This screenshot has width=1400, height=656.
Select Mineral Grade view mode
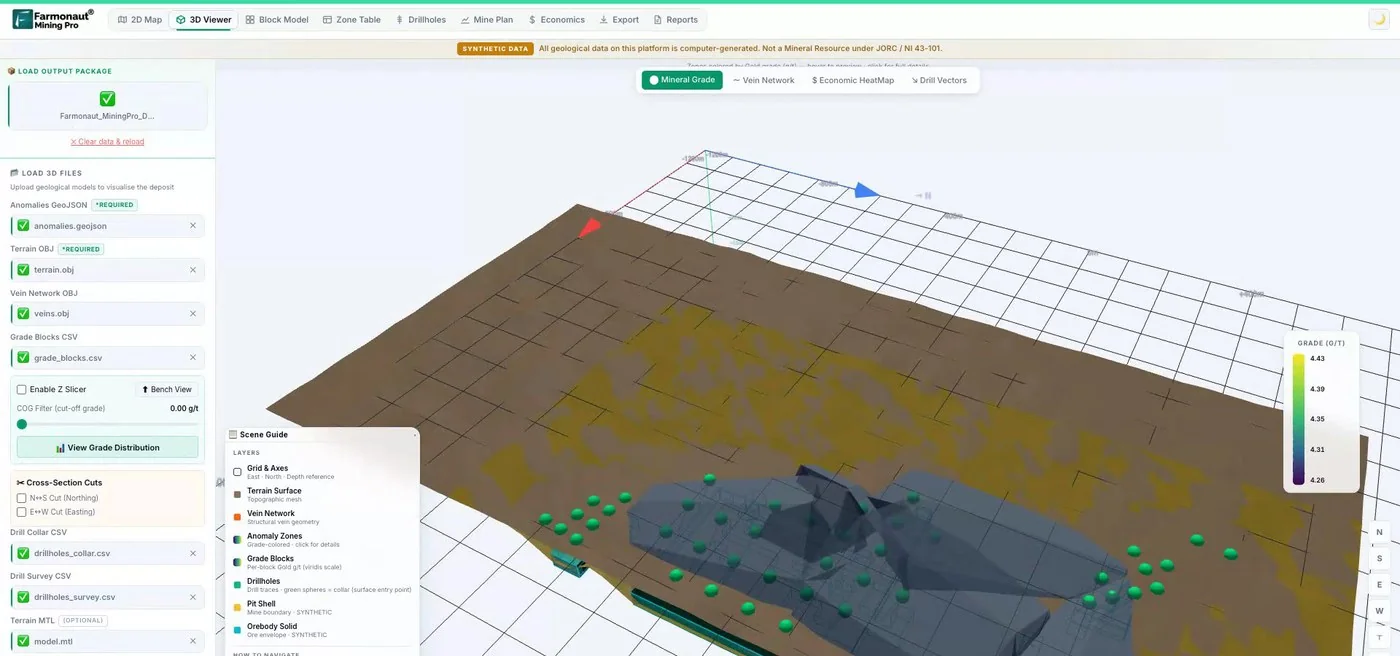(682, 80)
